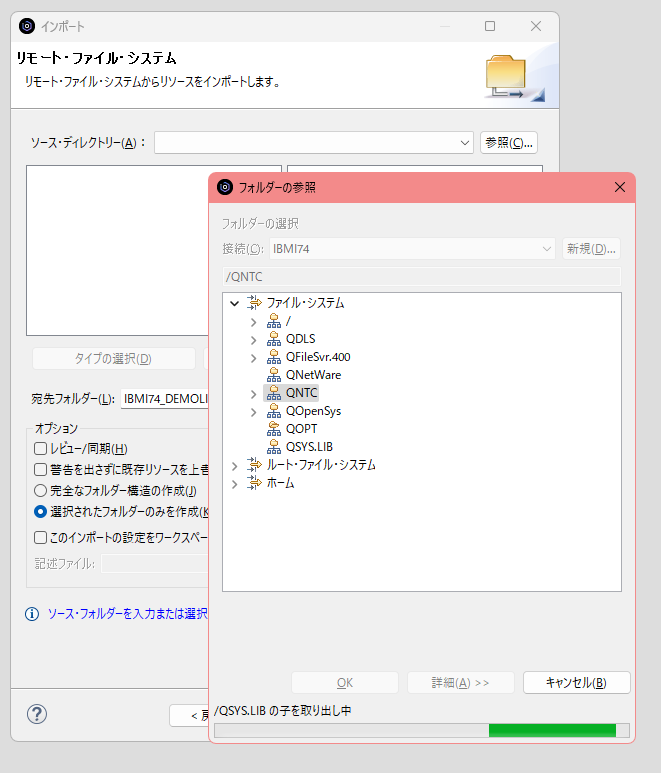Expand the QFileSvr.400 tree node
The width and height of the screenshot is (661, 773).
253,358
